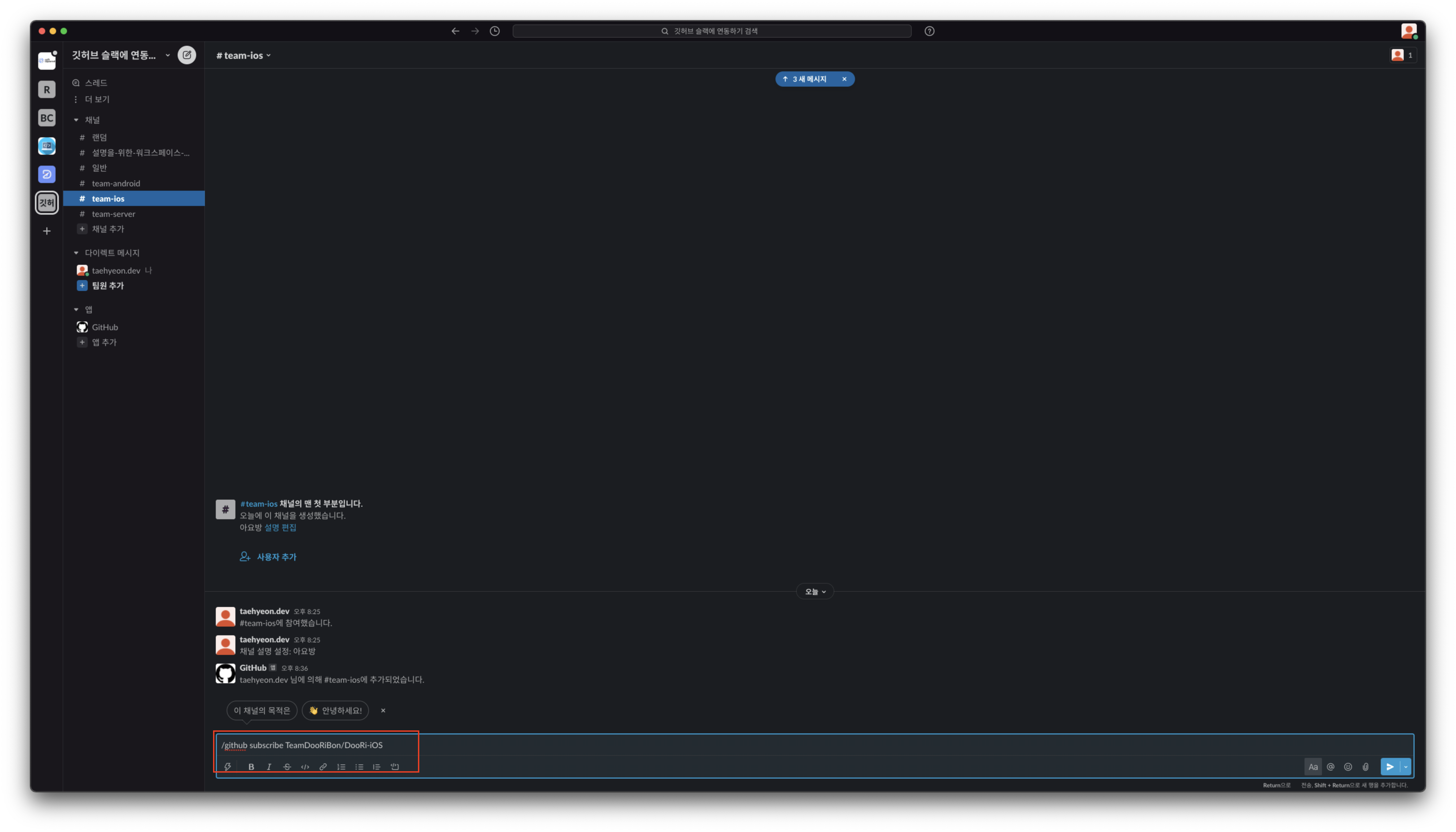Collapse the 다이렉트 메시지 section

pyautogui.click(x=76, y=253)
